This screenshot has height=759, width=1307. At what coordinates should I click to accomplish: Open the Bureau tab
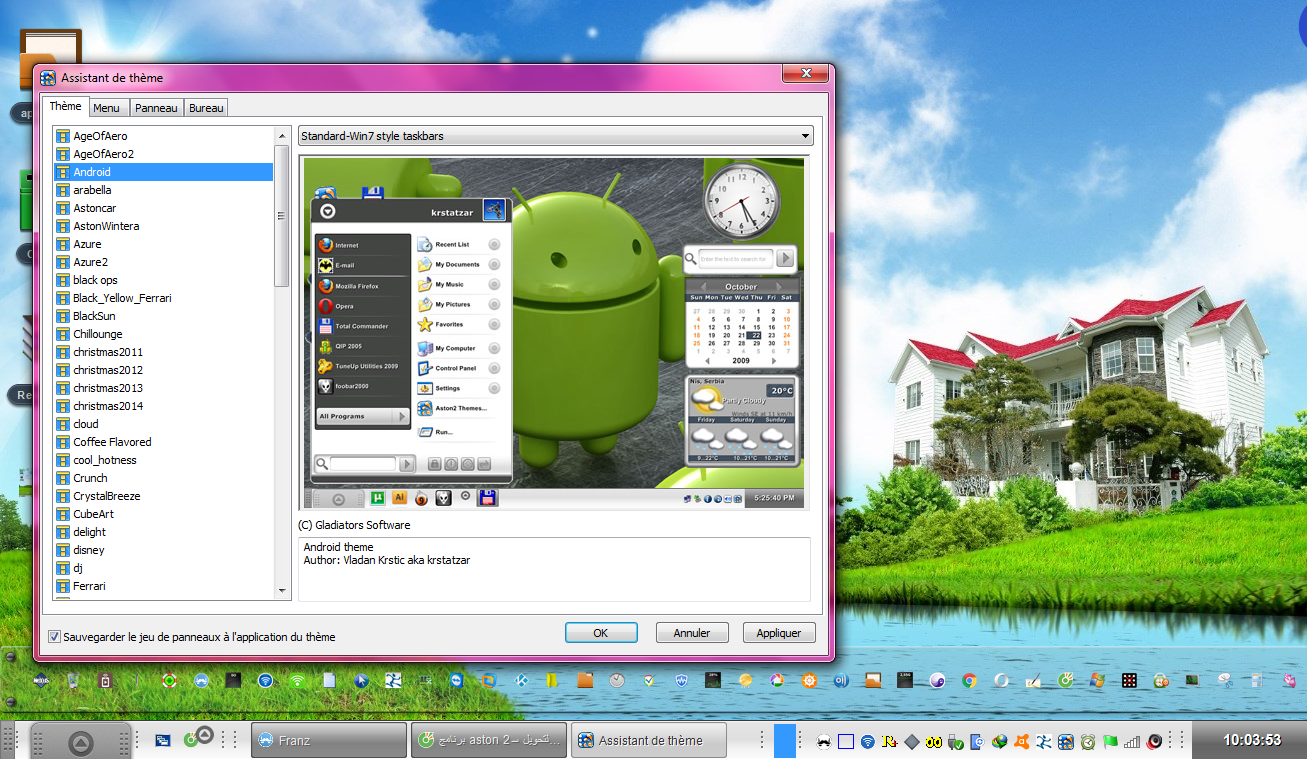click(x=206, y=108)
